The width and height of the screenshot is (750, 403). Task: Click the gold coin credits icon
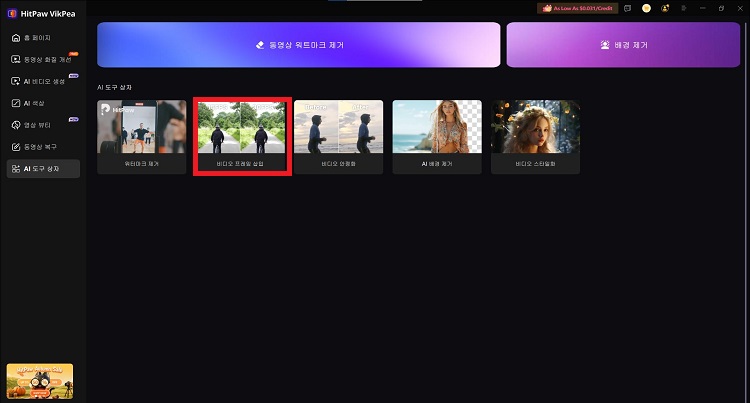point(646,8)
